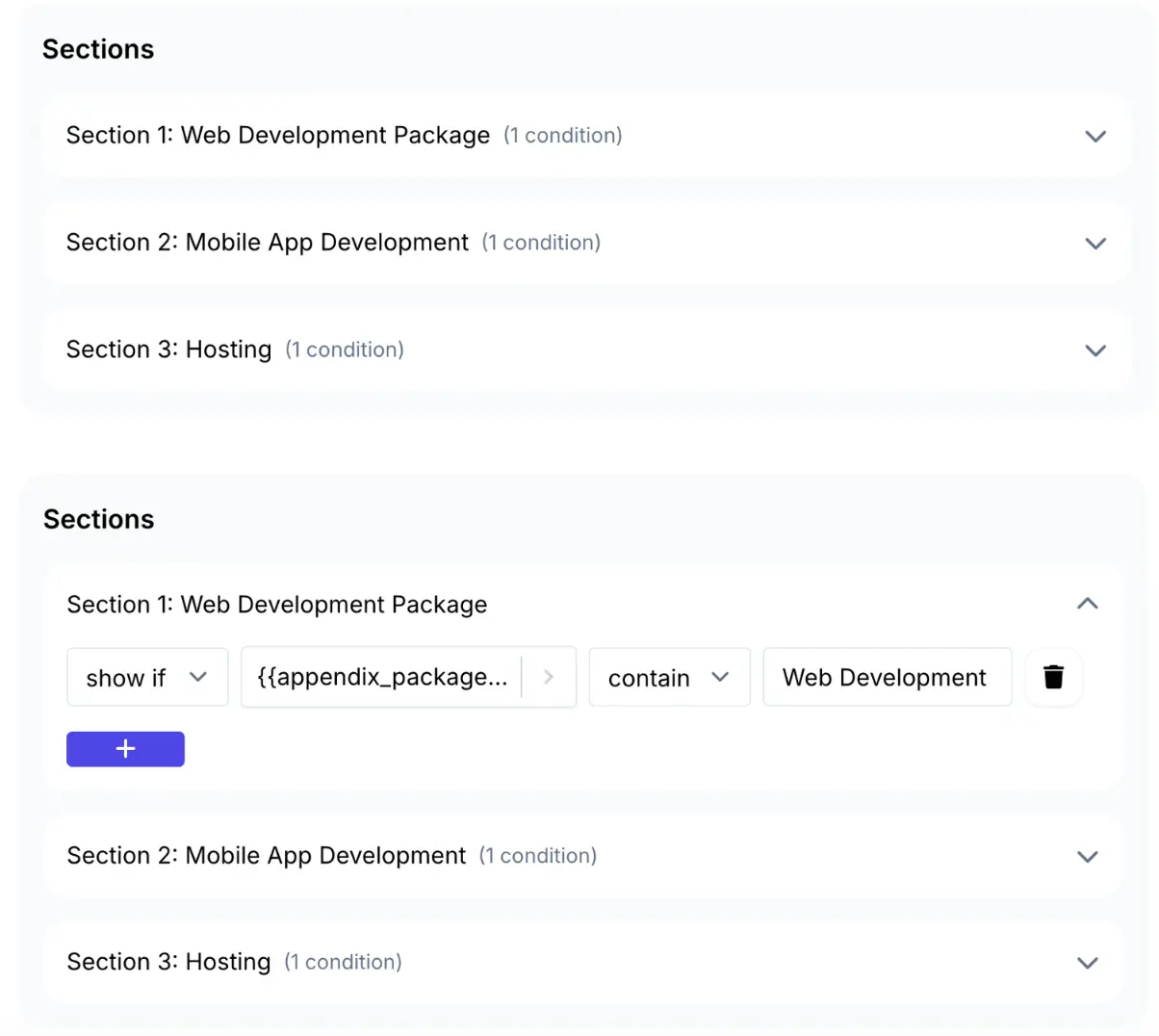Click the "Web Development" value input field
1159x1036 pixels.
(886, 677)
